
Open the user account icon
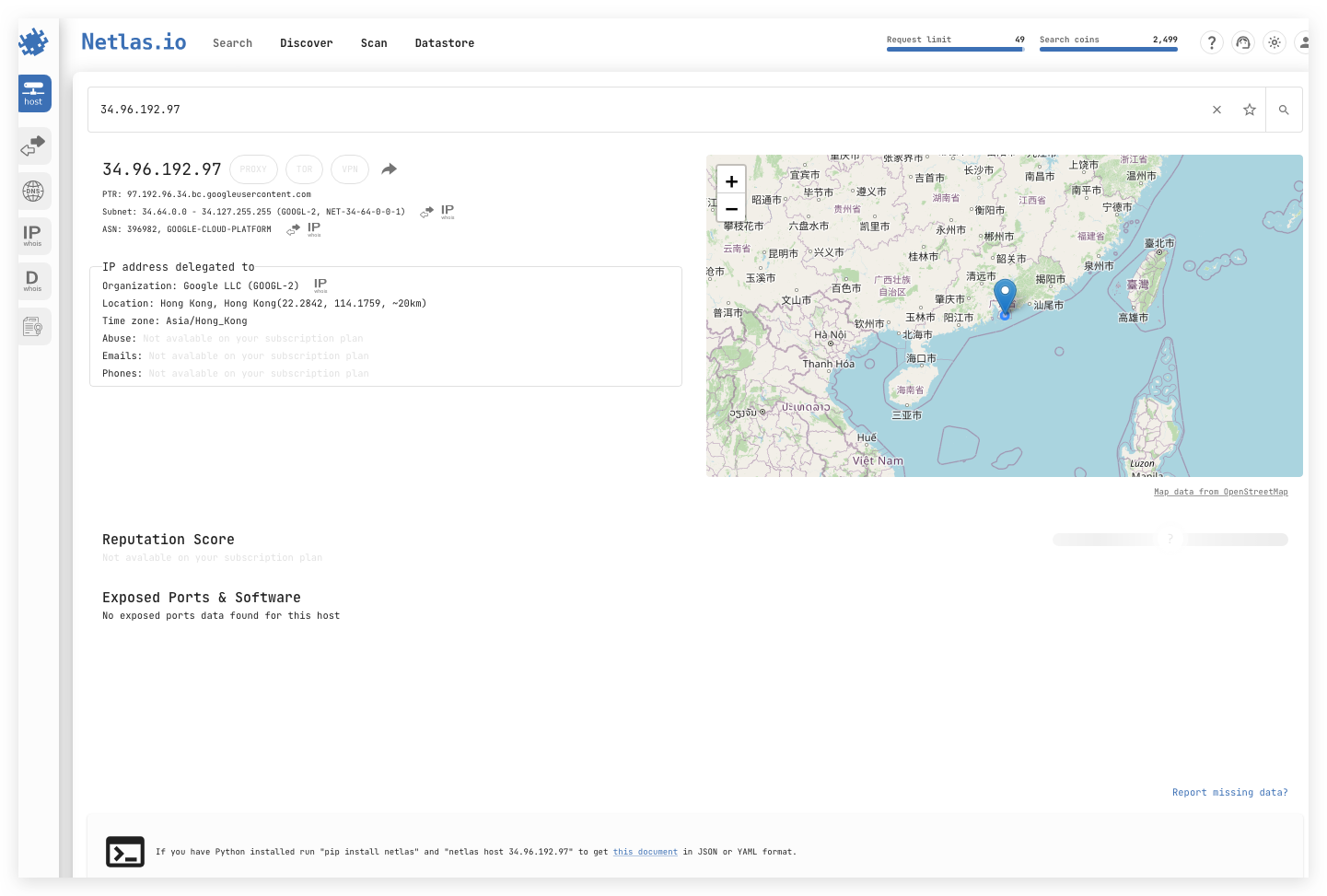pyautogui.click(x=1304, y=42)
